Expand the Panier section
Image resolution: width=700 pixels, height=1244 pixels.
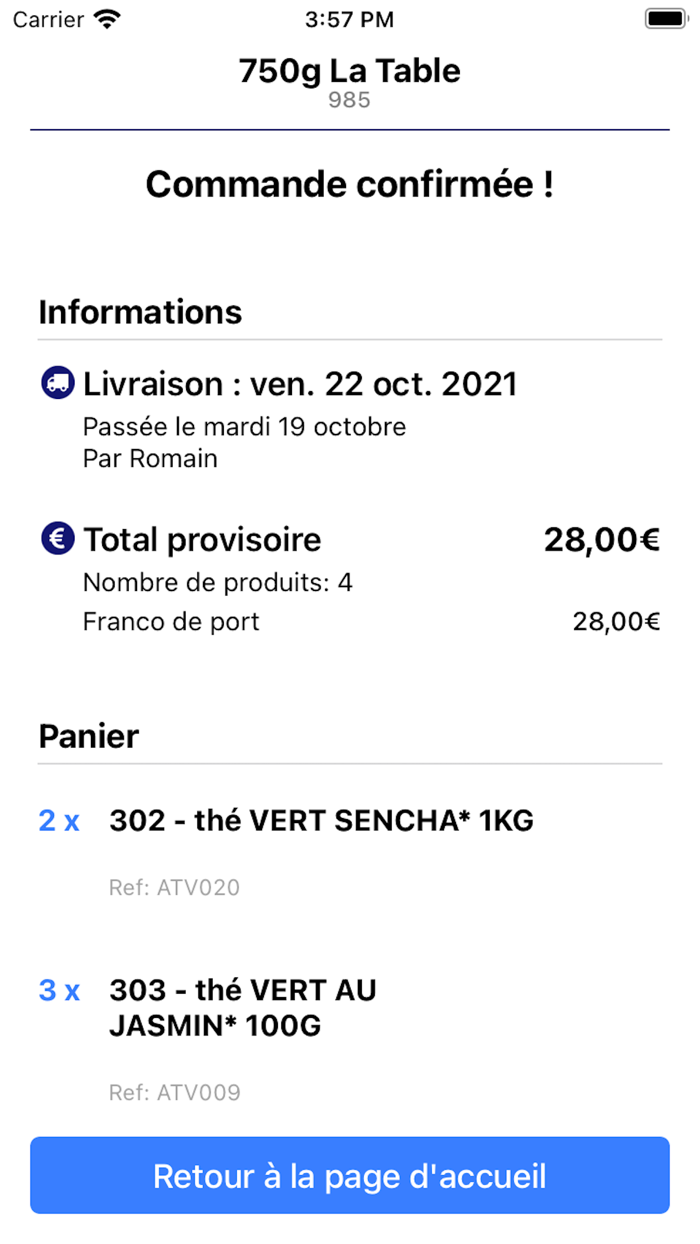pos(87,737)
